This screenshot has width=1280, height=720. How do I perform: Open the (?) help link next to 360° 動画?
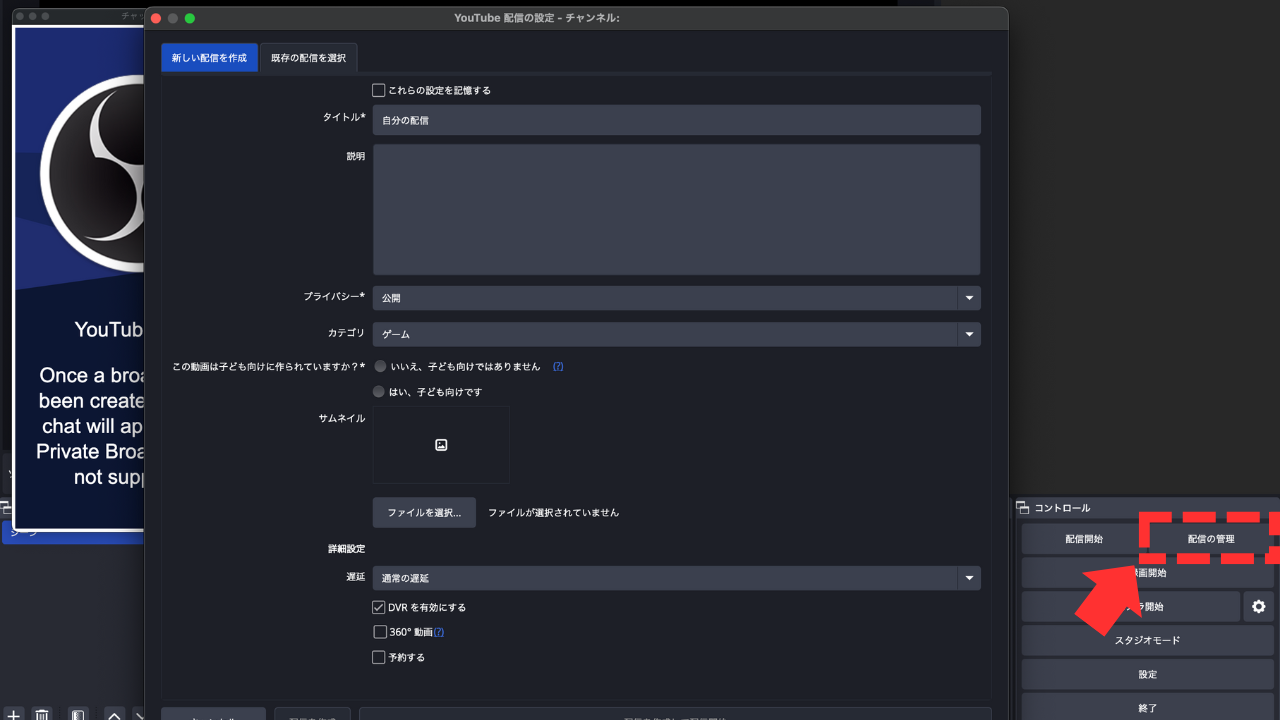[x=438, y=632]
